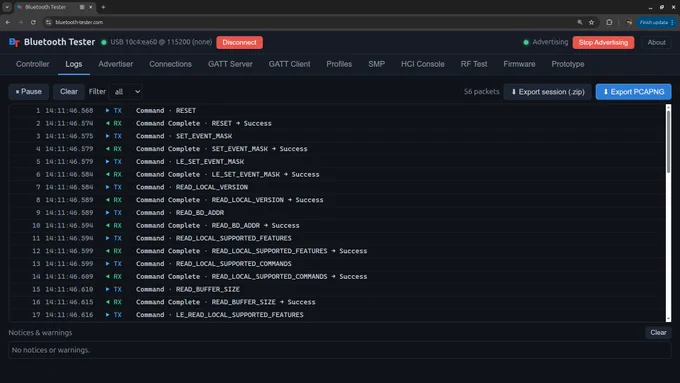The height and width of the screenshot is (383, 680).
Task: Export PCAPNG file
Action: coord(633,92)
